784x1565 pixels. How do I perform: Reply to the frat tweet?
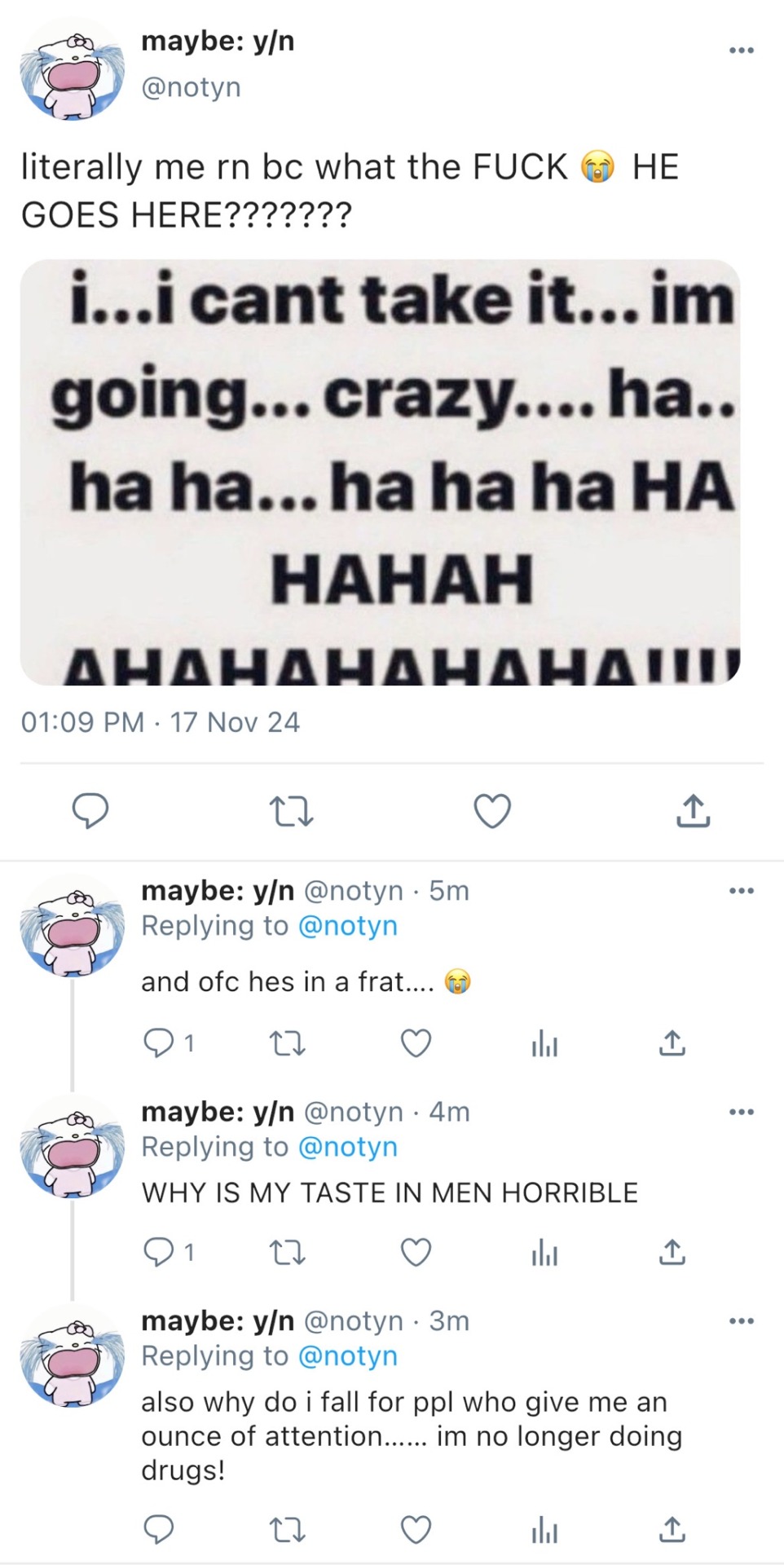pyautogui.click(x=158, y=1043)
